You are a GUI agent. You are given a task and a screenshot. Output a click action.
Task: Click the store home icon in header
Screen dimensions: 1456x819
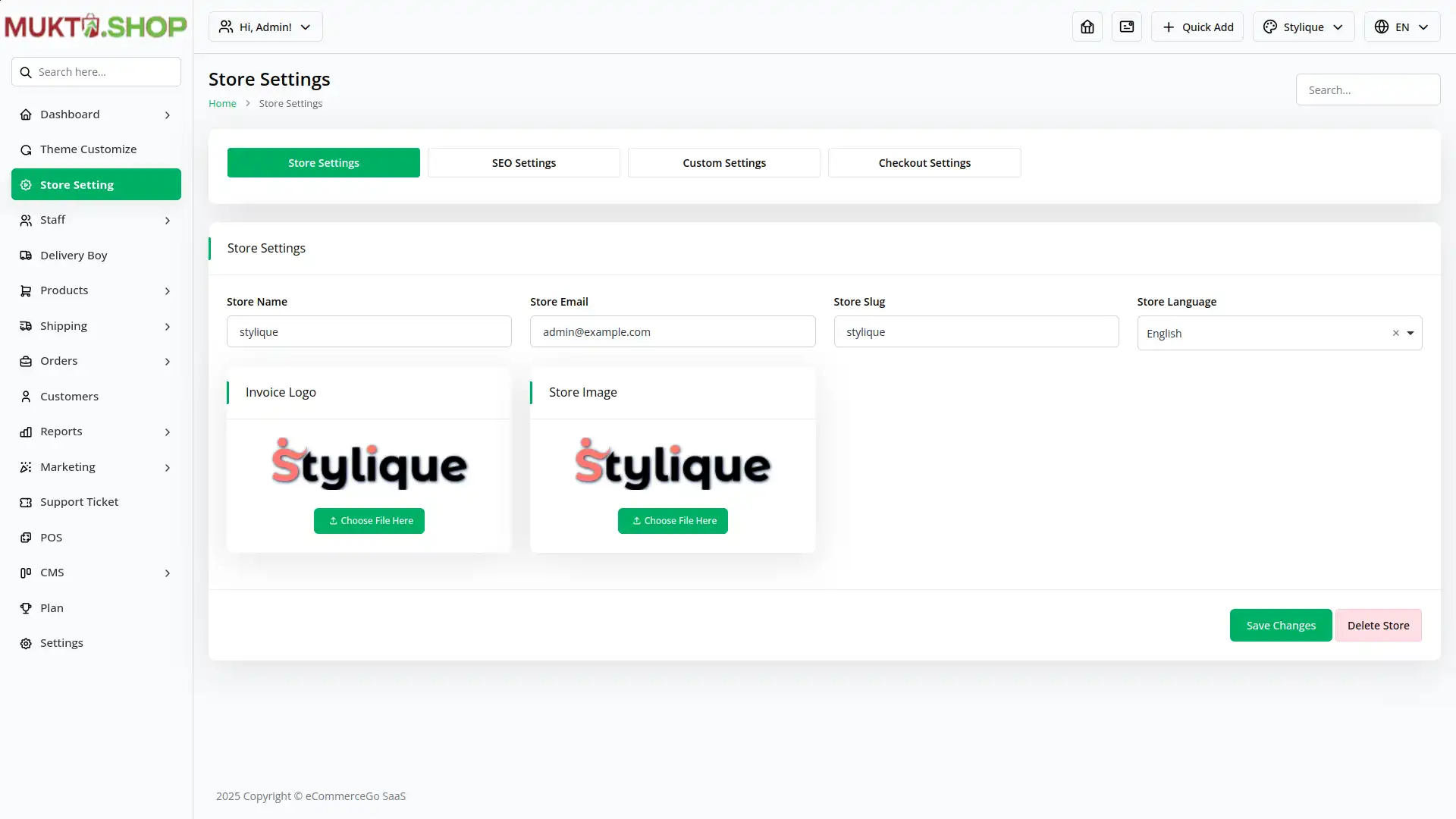1087,27
